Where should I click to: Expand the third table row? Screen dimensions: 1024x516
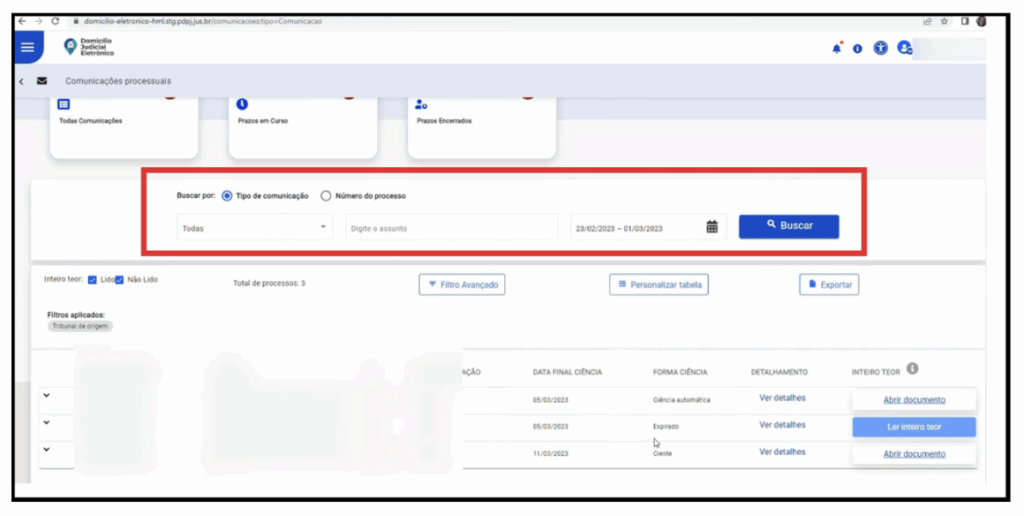46,449
